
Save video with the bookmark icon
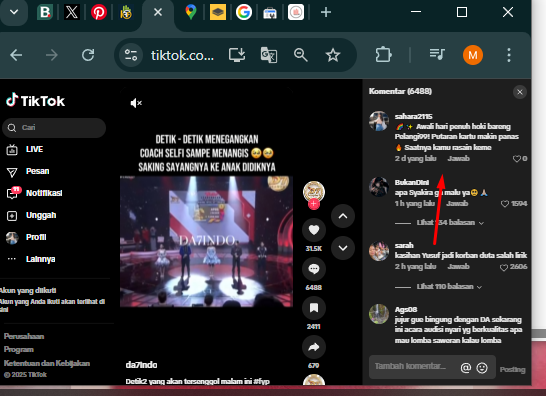point(314,308)
